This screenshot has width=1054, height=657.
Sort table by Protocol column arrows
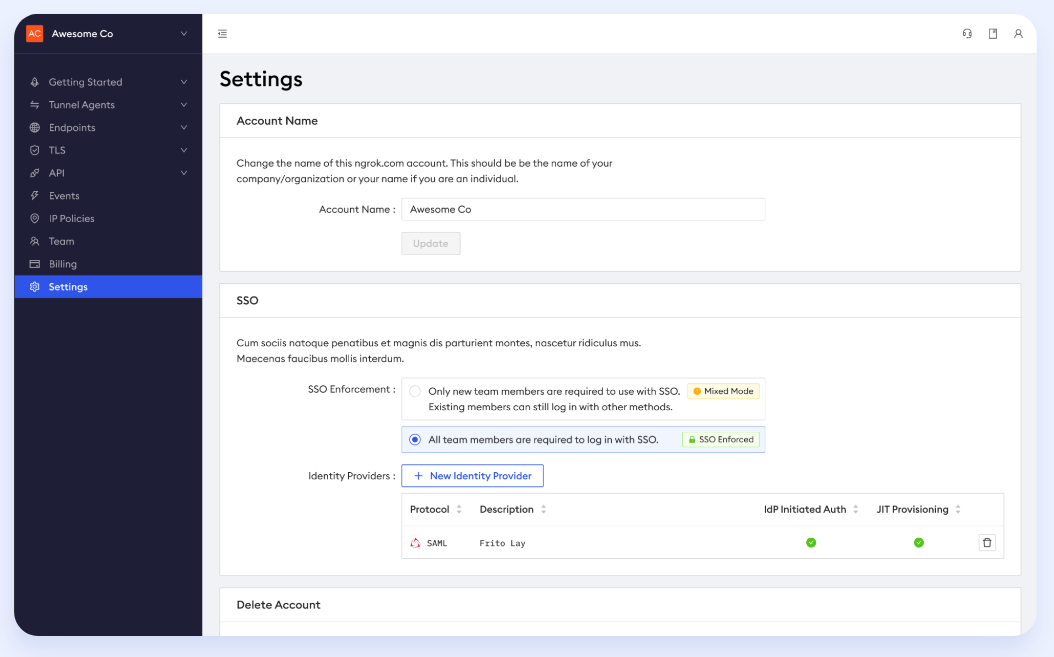(x=459, y=510)
